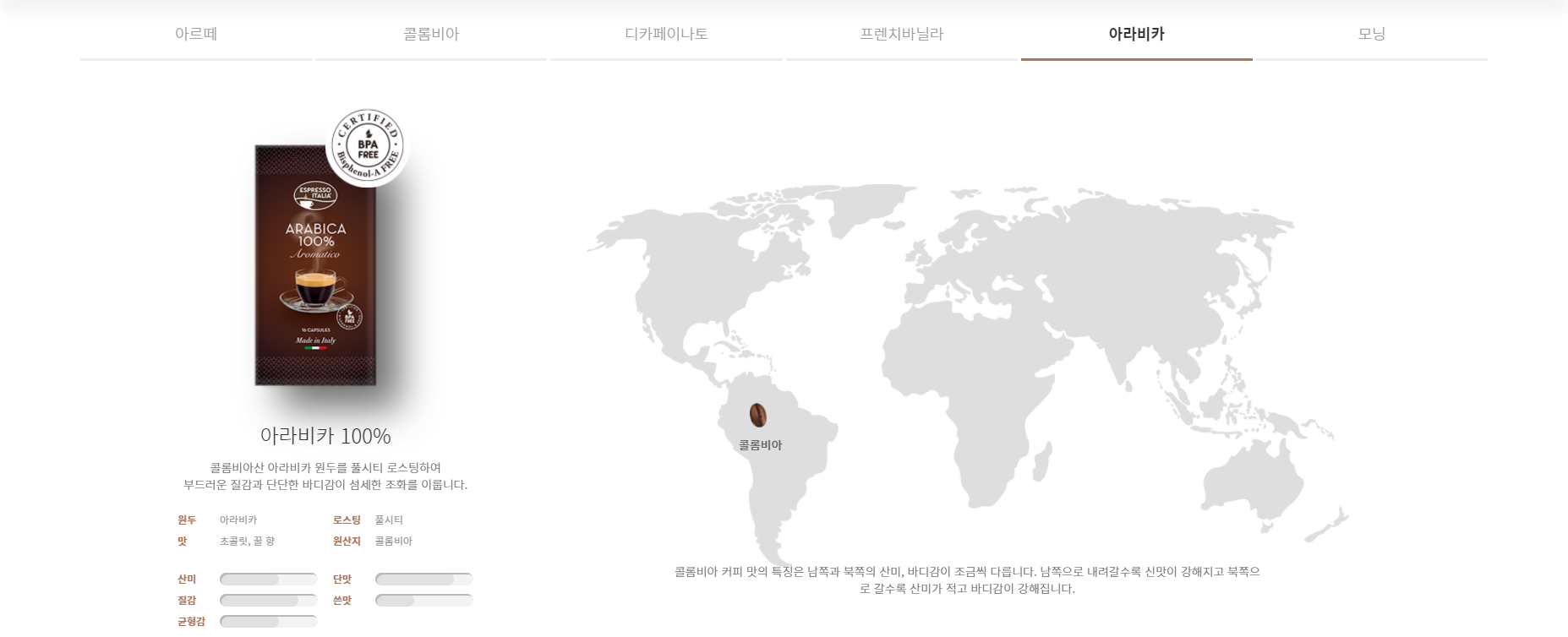Select the active 아라비카 tab
Screen dimensions: 1568x637
point(1137,34)
